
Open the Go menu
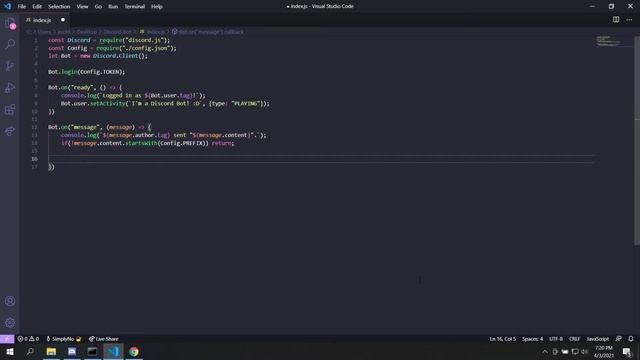98,6
